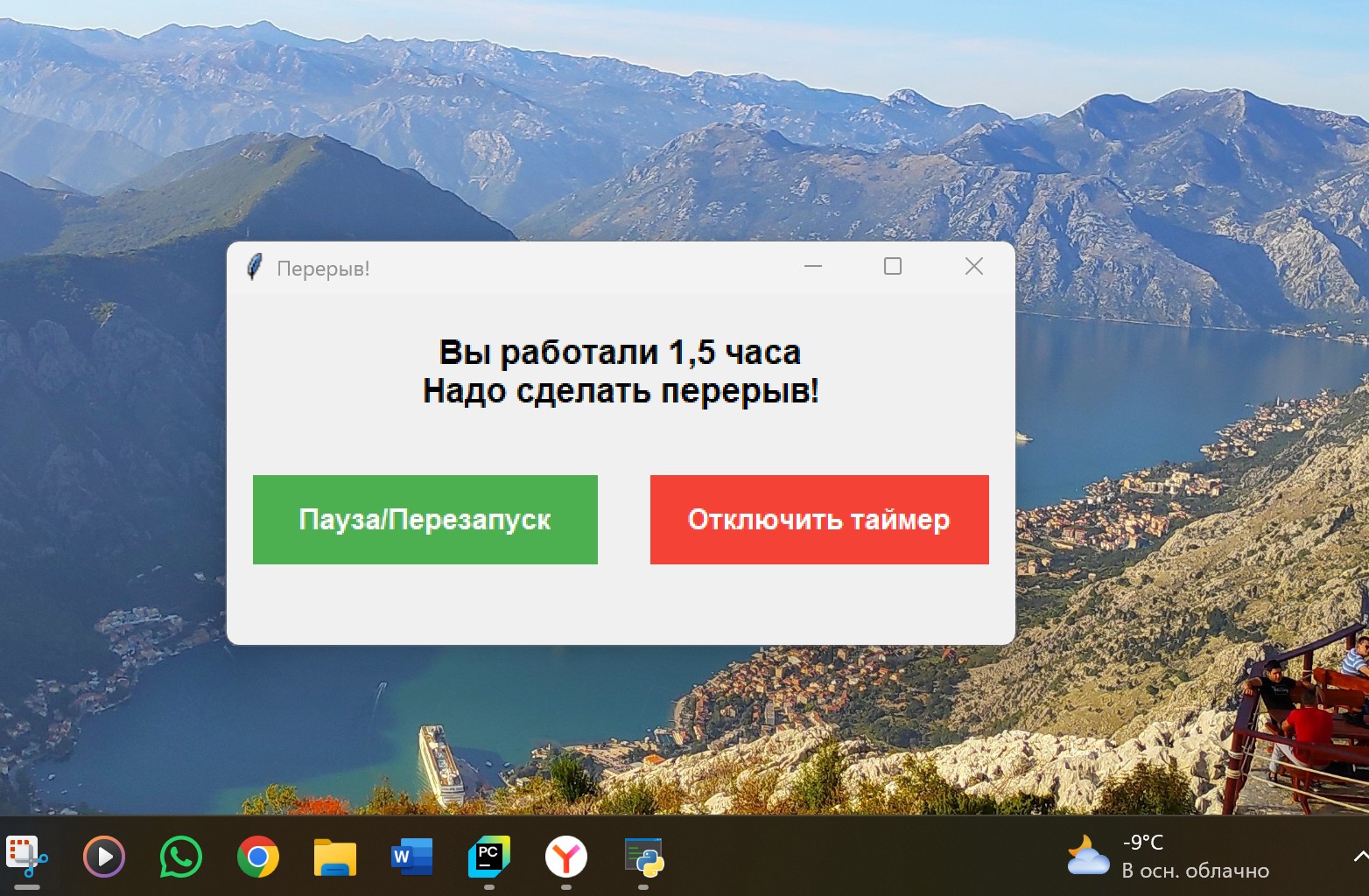Click the Python feather icon in the title bar
1369x896 pixels.
click(256, 266)
